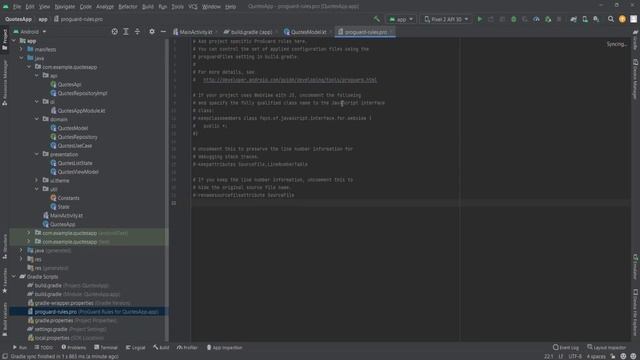Image resolution: width=640 pixels, height=360 pixels.
Task: Open the Structure side tab
Action: 4,247
